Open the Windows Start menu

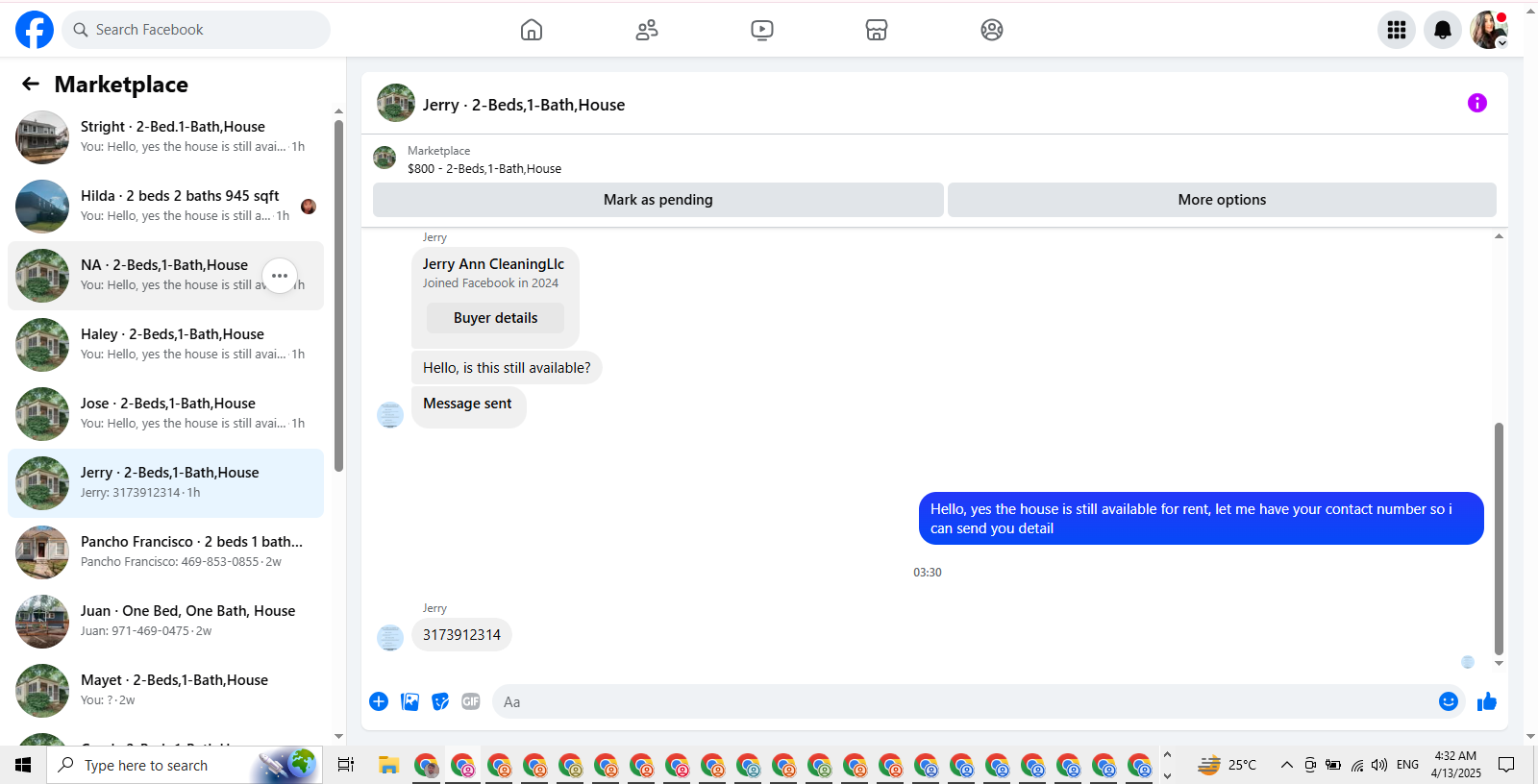point(23,765)
